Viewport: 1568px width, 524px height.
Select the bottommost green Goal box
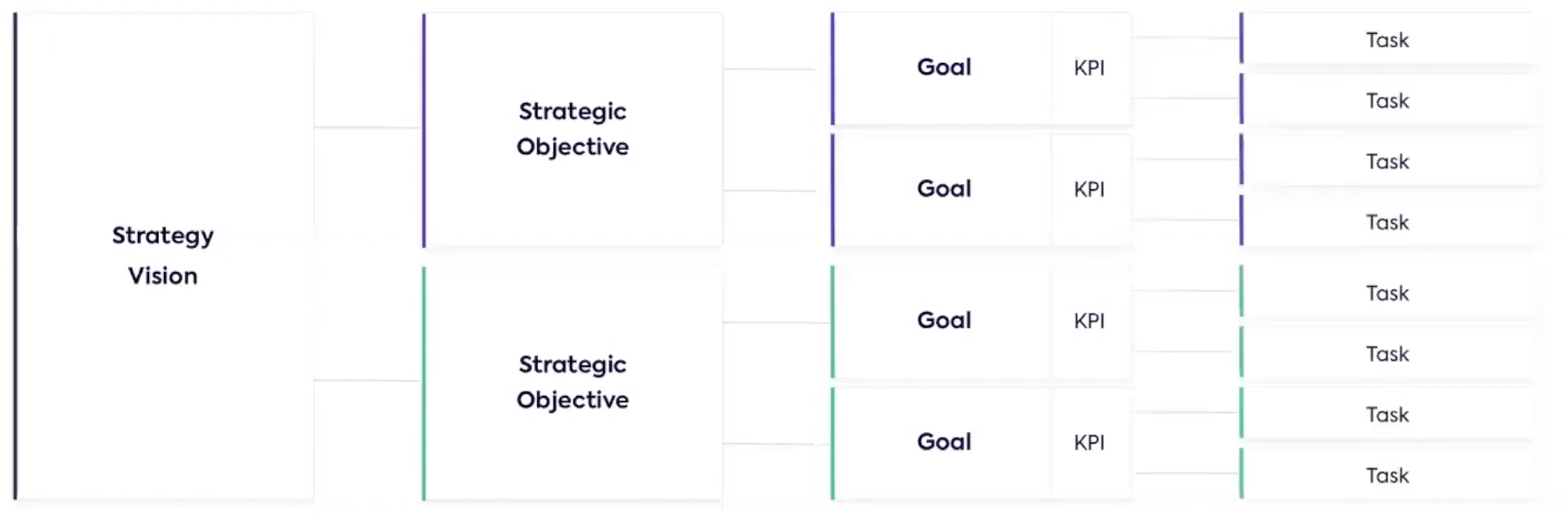point(943,442)
